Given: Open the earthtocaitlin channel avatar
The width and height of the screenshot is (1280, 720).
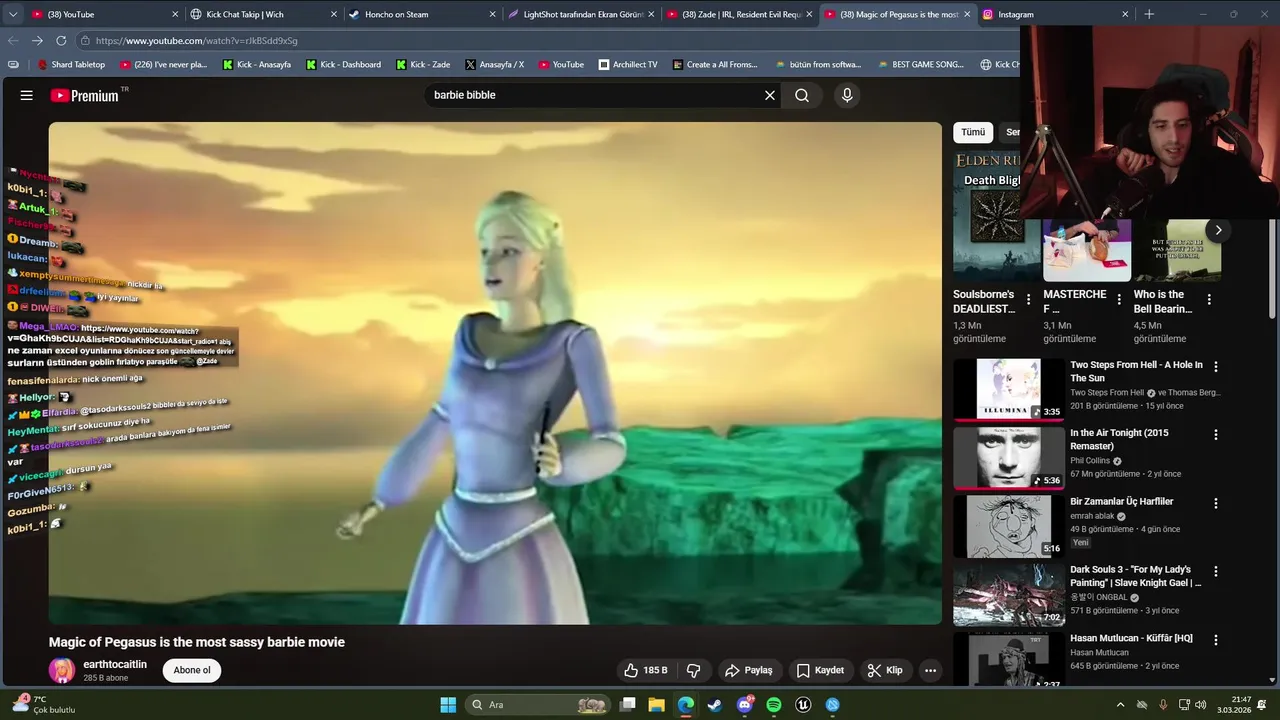Looking at the screenshot, I should pos(62,670).
